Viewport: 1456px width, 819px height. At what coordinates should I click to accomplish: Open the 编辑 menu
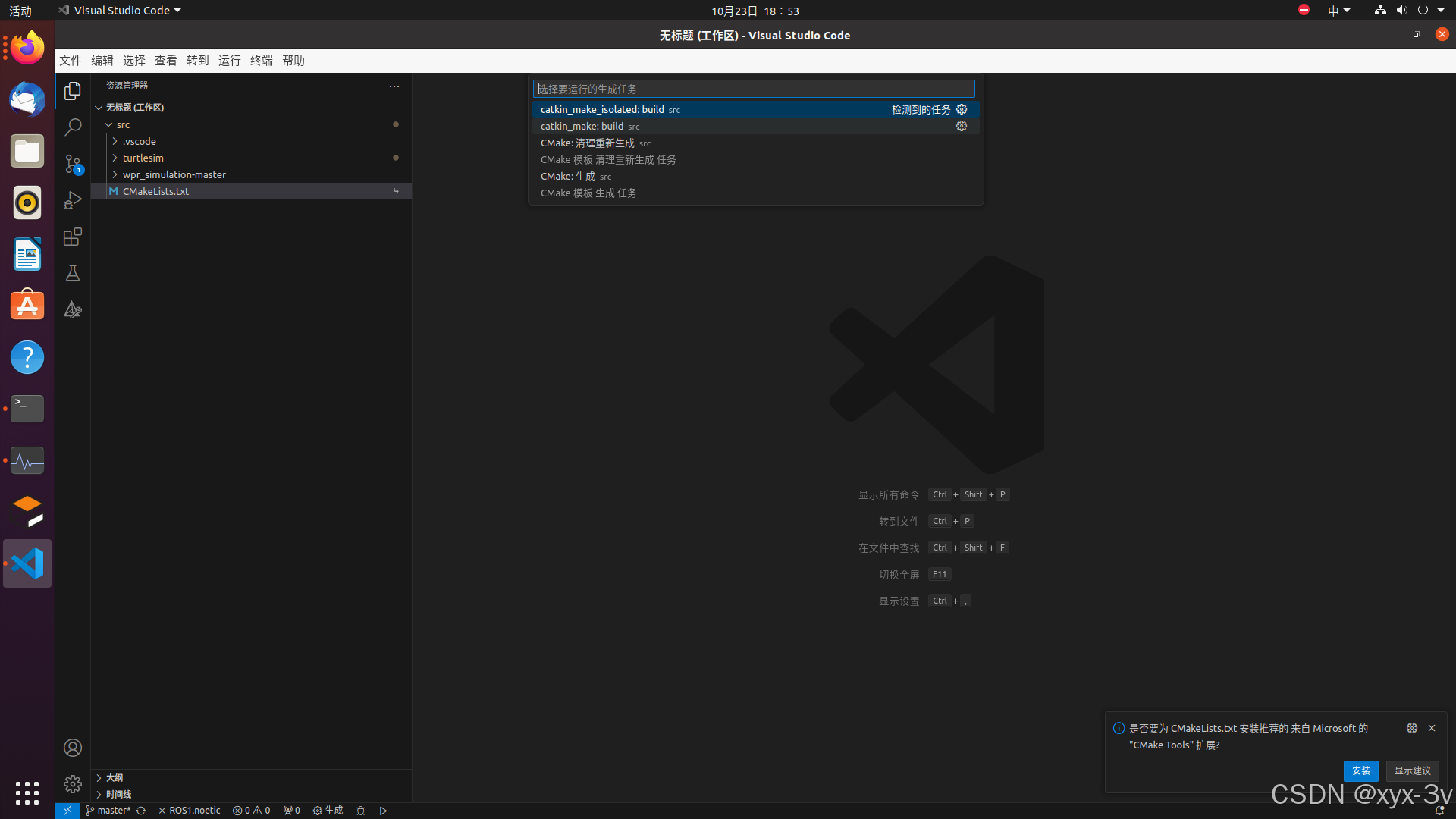click(x=102, y=61)
